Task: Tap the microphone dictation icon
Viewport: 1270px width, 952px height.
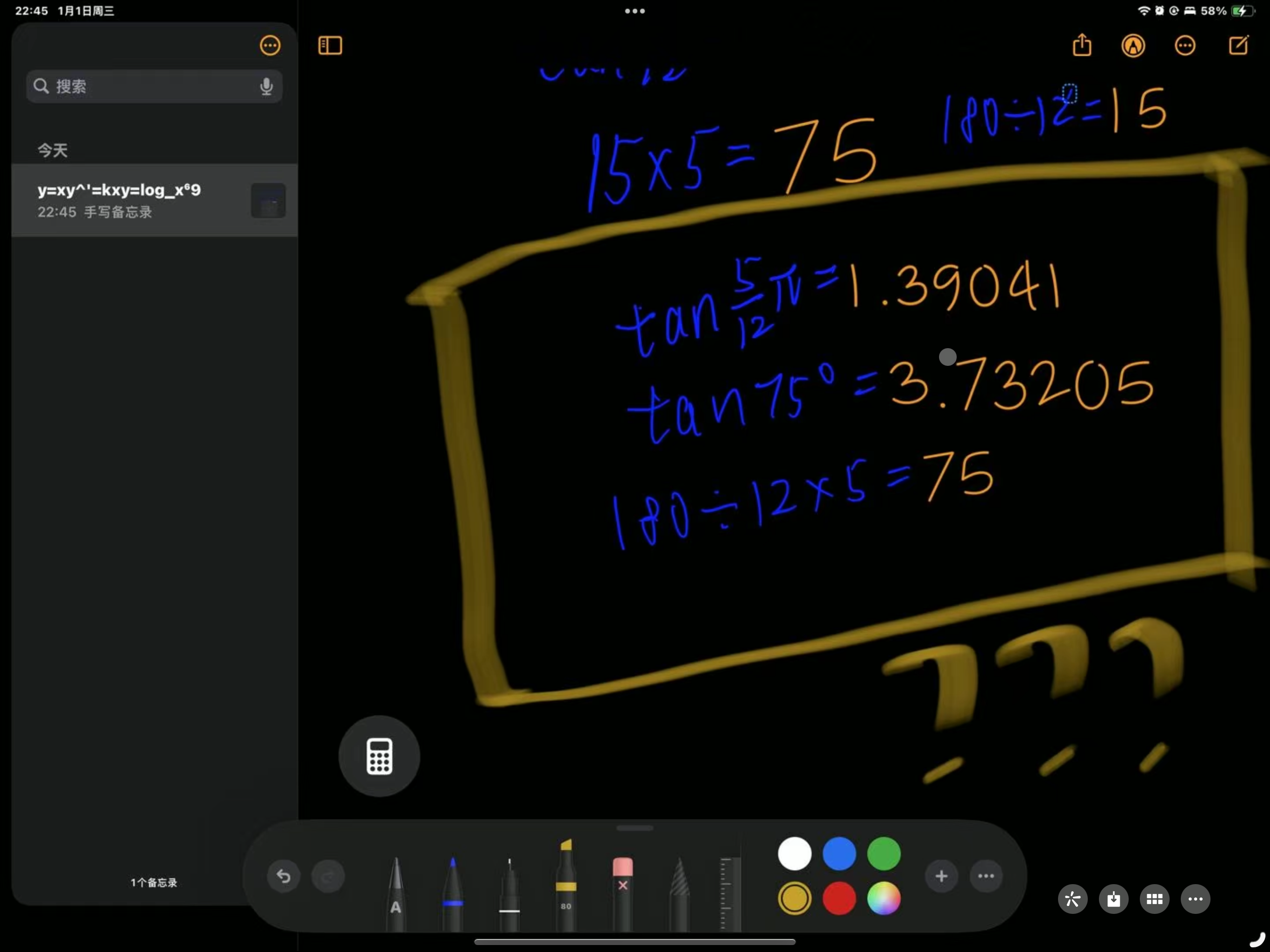Action: pos(266,86)
